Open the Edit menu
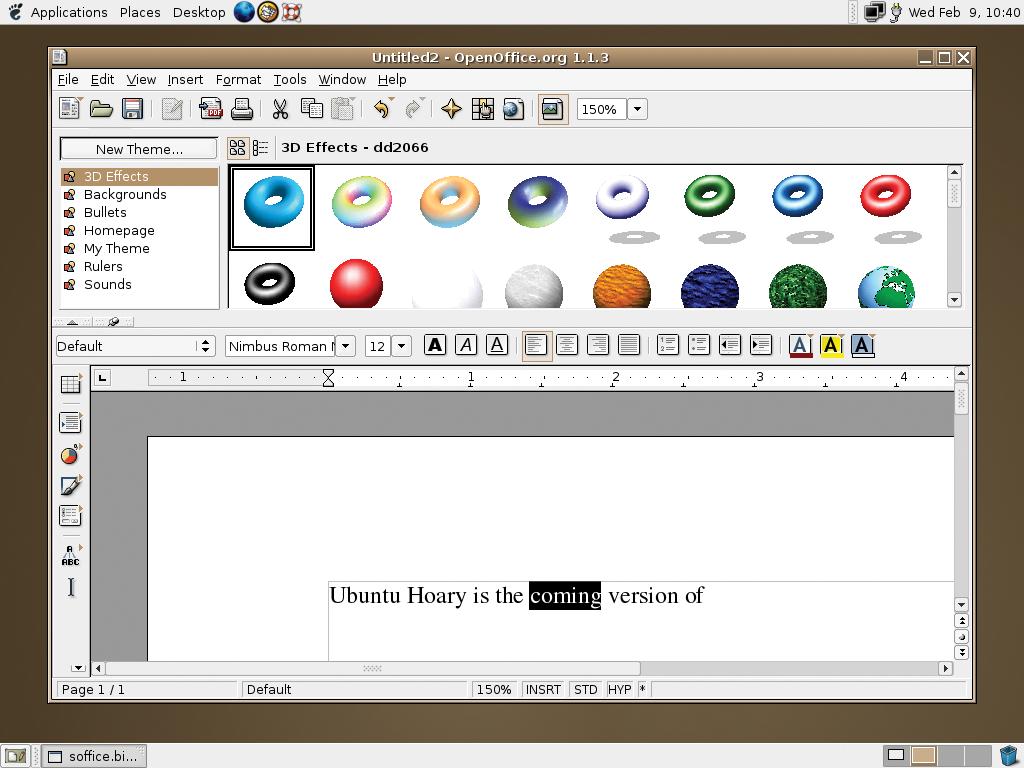 (x=103, y=80)
